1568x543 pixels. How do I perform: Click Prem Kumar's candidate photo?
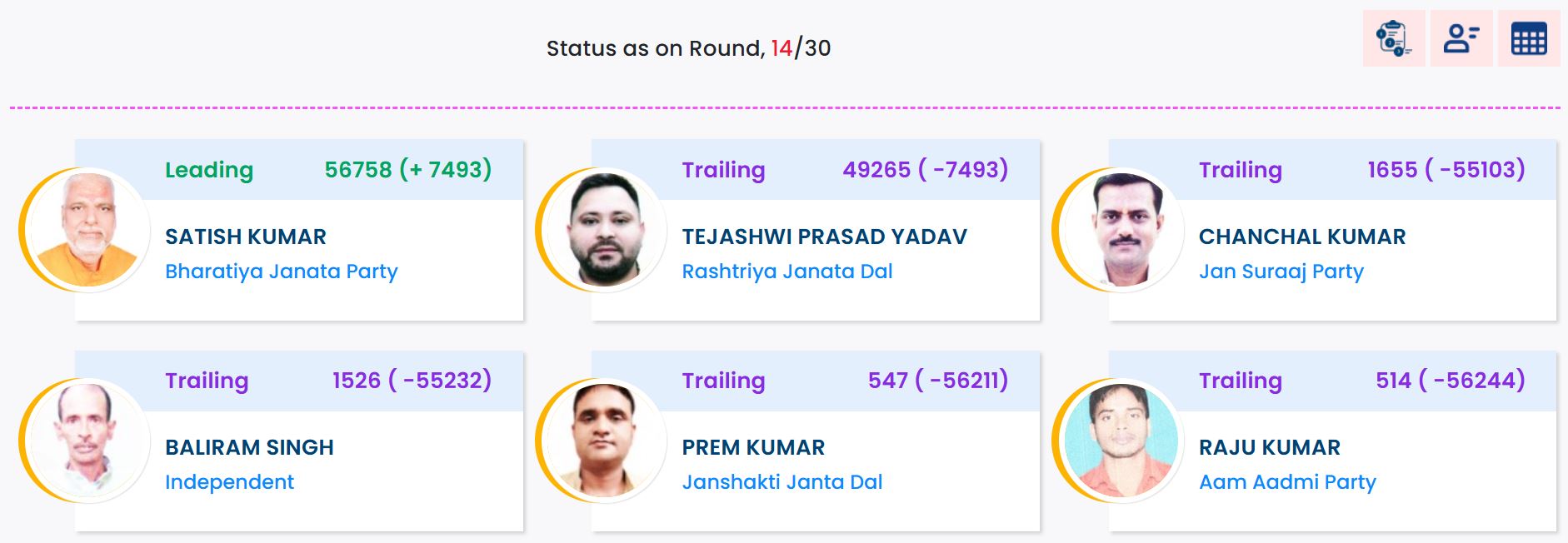point(605,441)
